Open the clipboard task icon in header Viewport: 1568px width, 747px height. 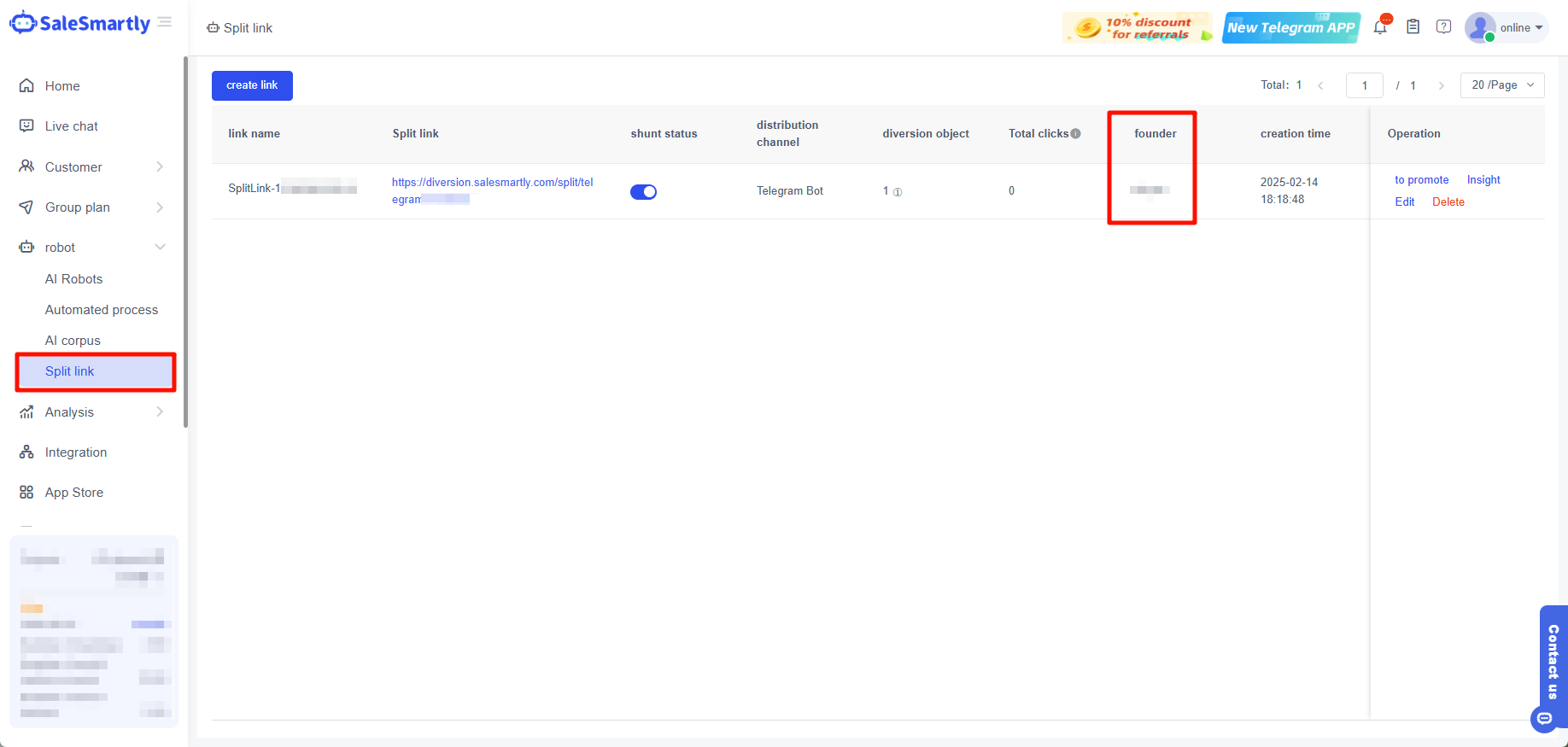(x=1413, y=27)
